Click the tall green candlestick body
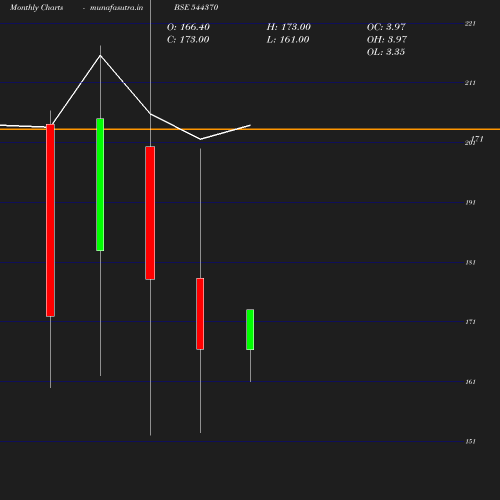Viewport: 500px width, 500px height. (100, 184)
